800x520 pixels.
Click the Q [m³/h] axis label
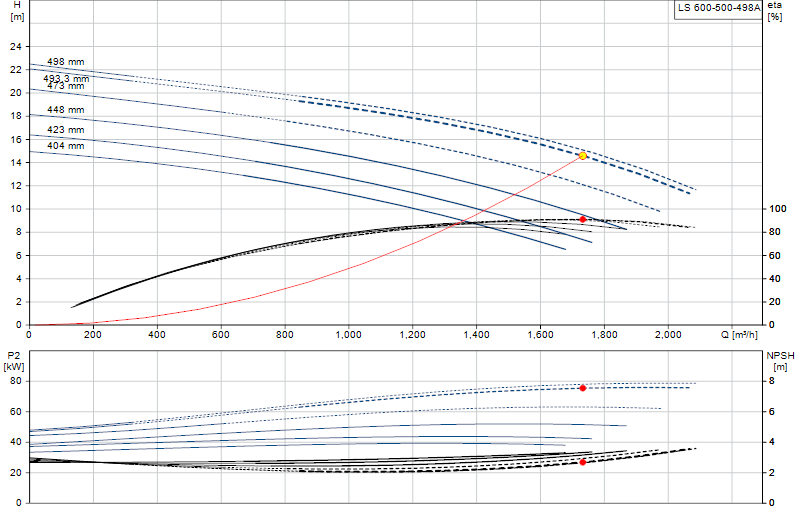(739, 335)
